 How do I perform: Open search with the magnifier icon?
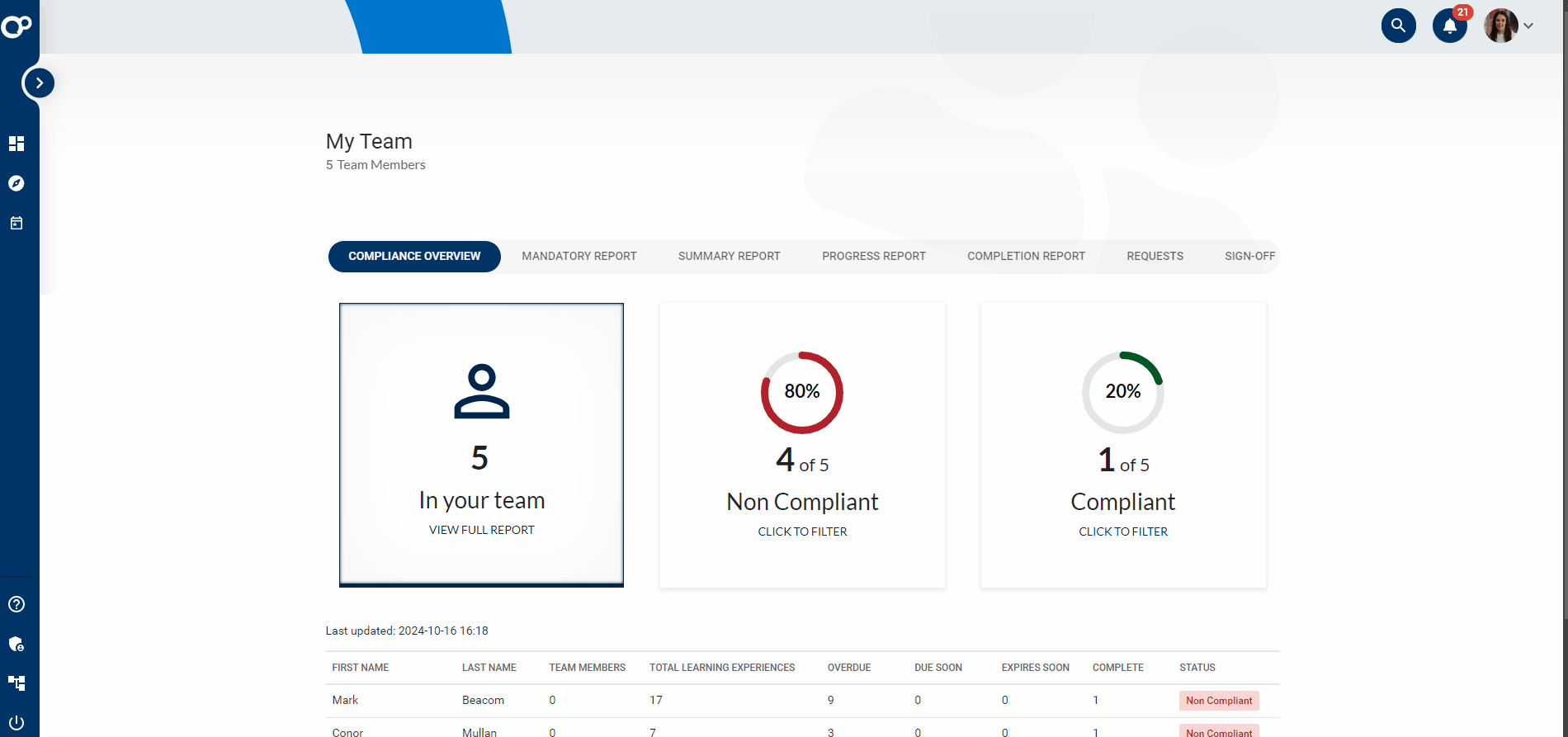1398,26
